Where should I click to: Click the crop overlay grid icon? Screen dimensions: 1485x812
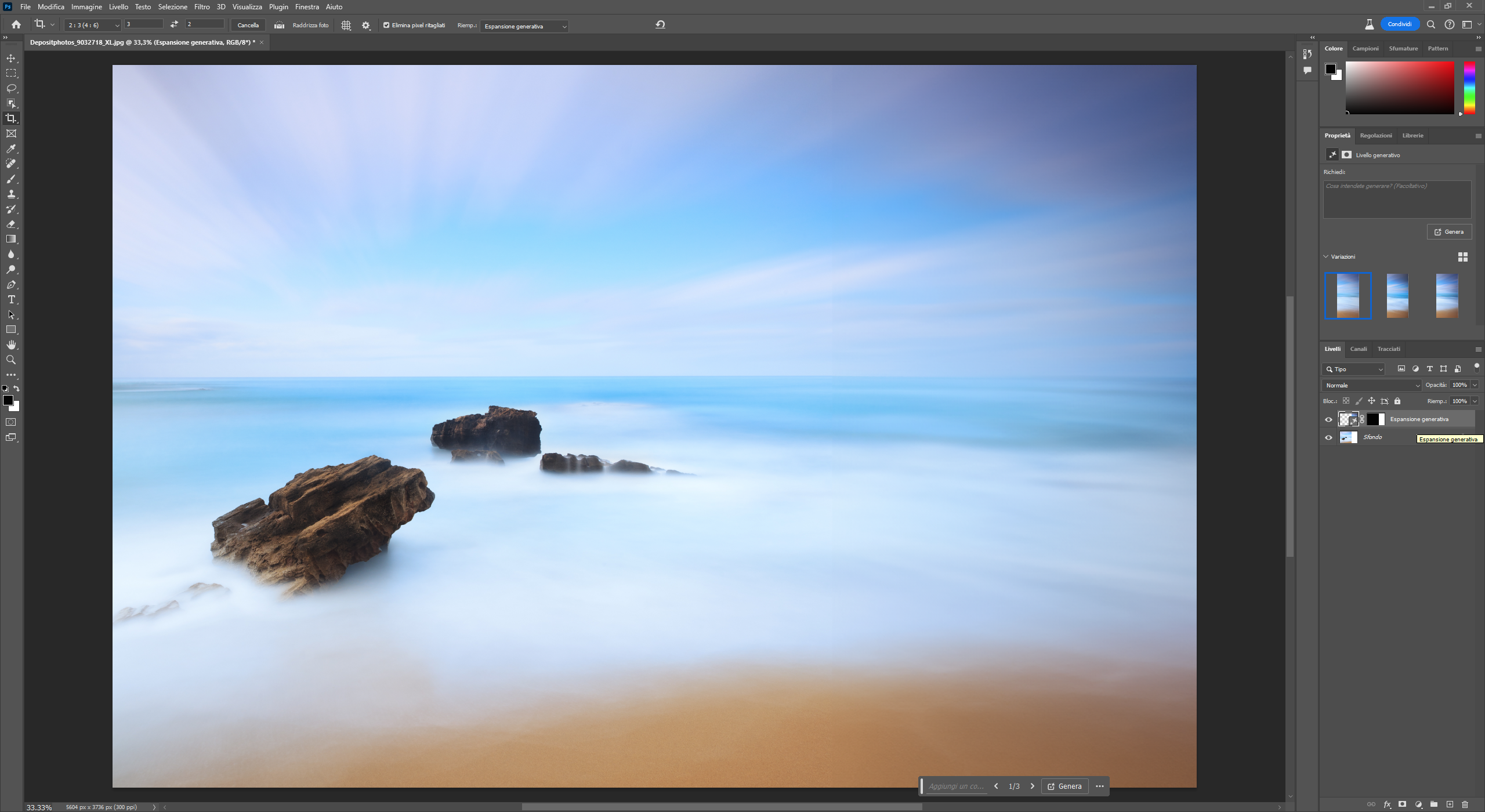point(346,26)
